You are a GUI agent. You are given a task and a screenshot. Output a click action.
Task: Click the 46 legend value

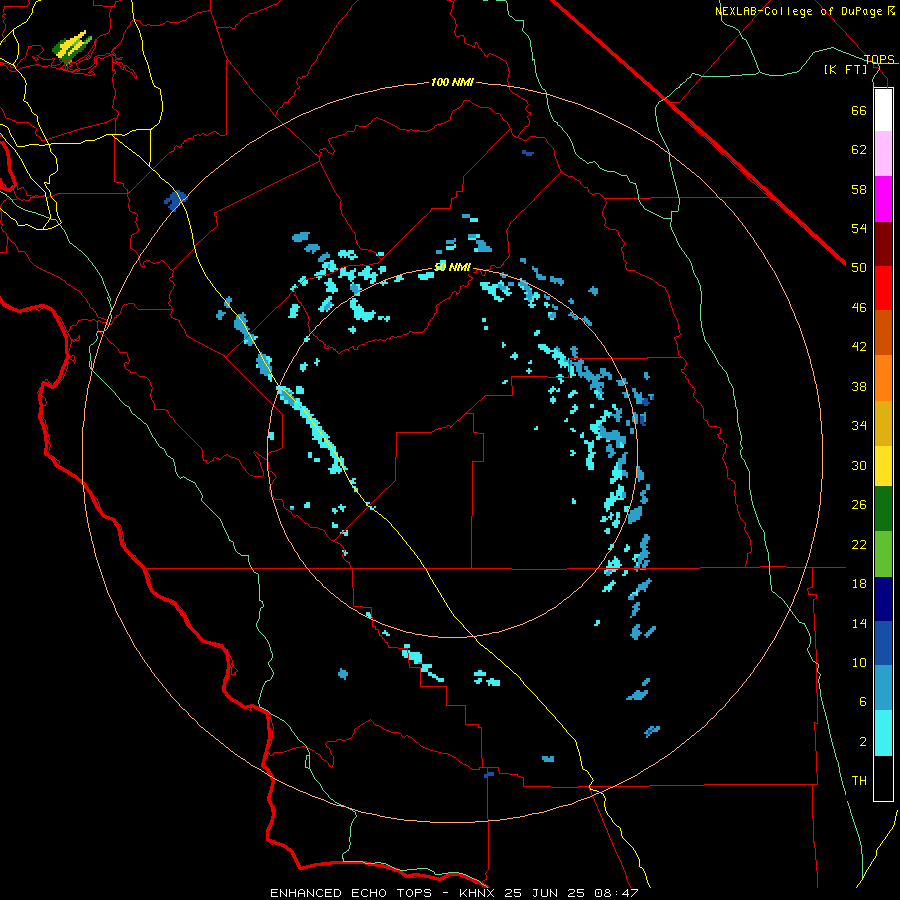[859, 308]
